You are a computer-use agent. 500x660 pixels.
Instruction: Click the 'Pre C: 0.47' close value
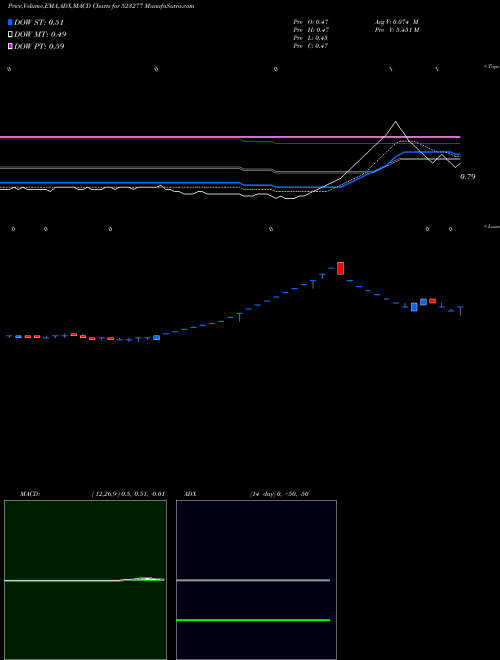click(311, 46)
